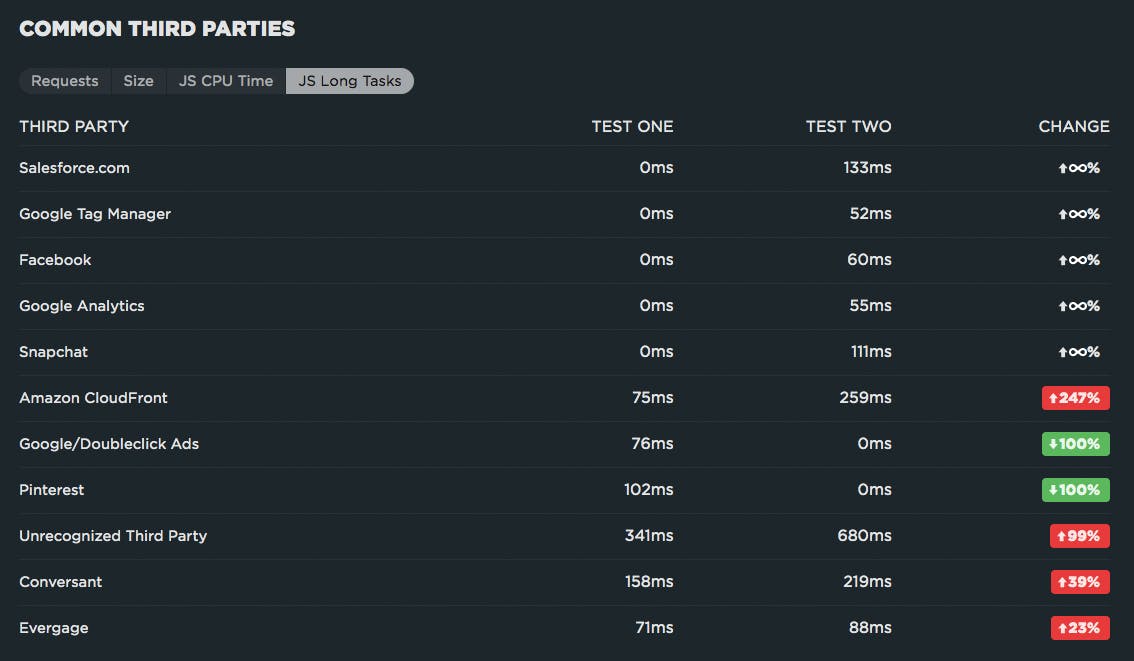Select the JS CPU Time tab
Image resolution: width=1134 pixels, height=661 pixels.
click(225, 81)
